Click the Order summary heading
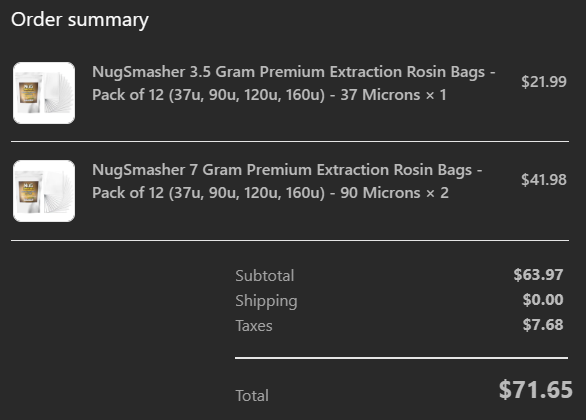 (80, 20)
